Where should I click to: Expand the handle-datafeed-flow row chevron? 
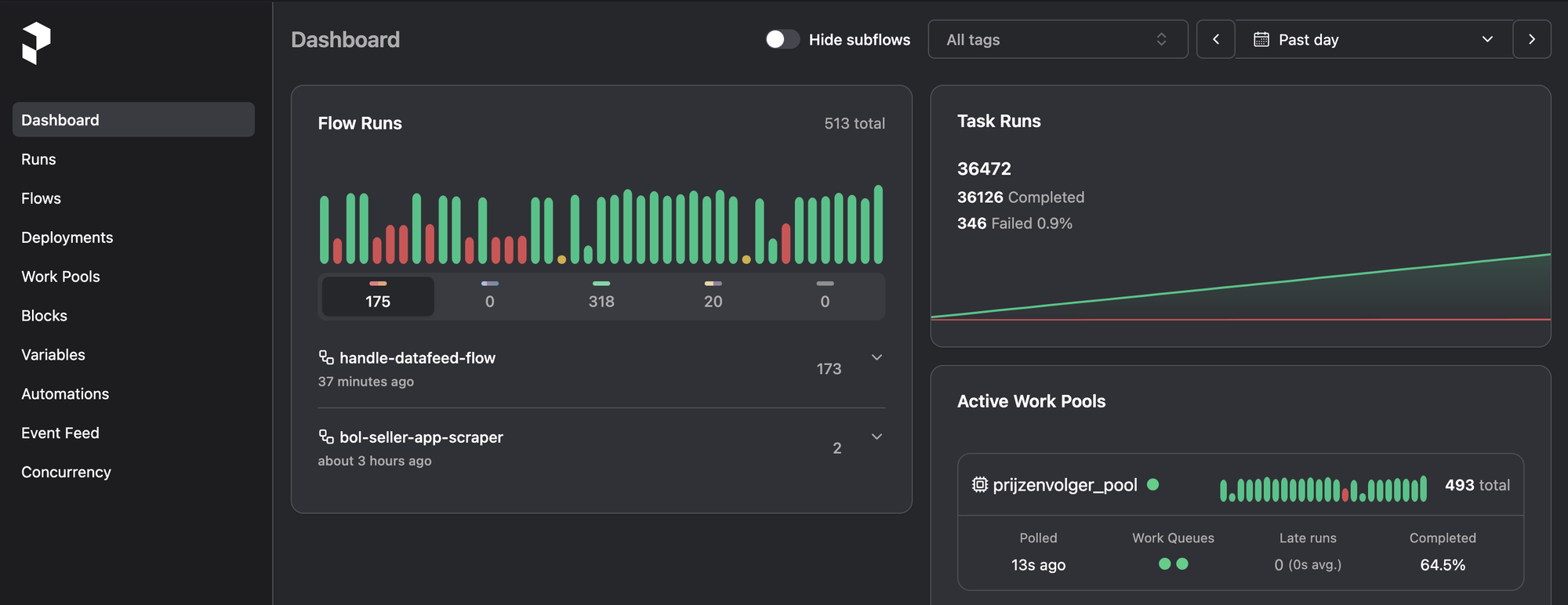tap(877, 357)
